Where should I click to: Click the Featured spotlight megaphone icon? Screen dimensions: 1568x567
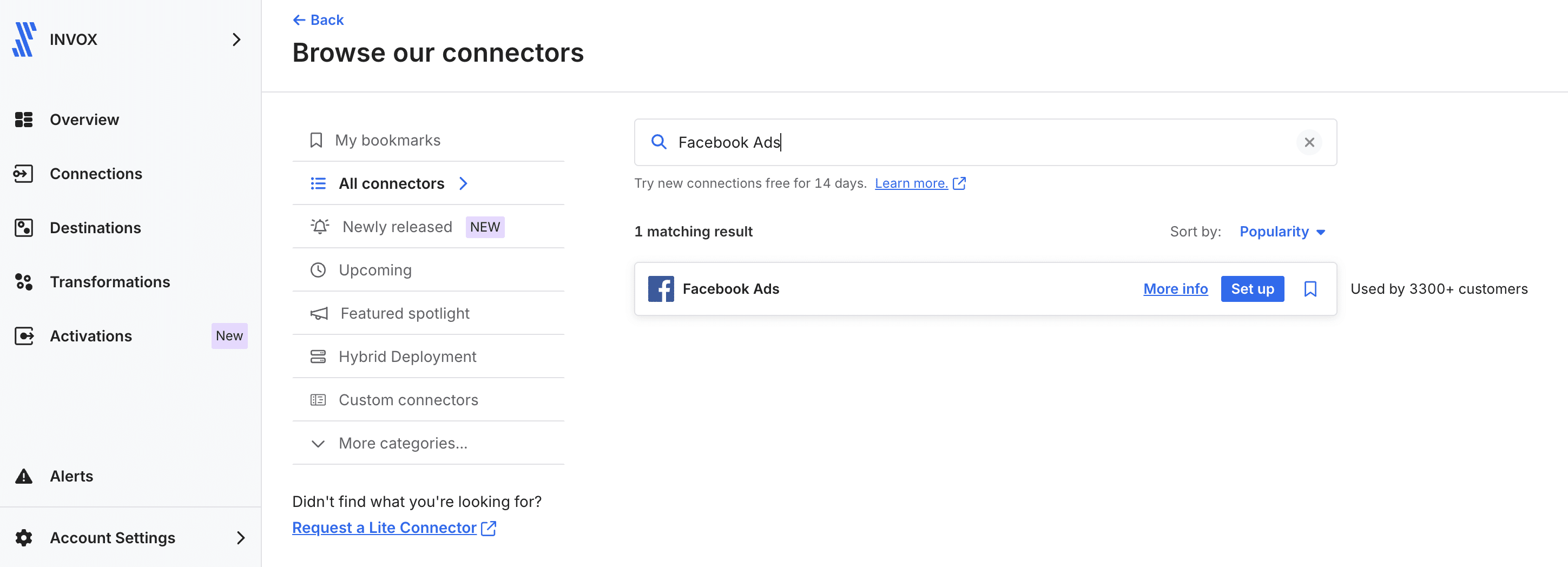point(319,313)
